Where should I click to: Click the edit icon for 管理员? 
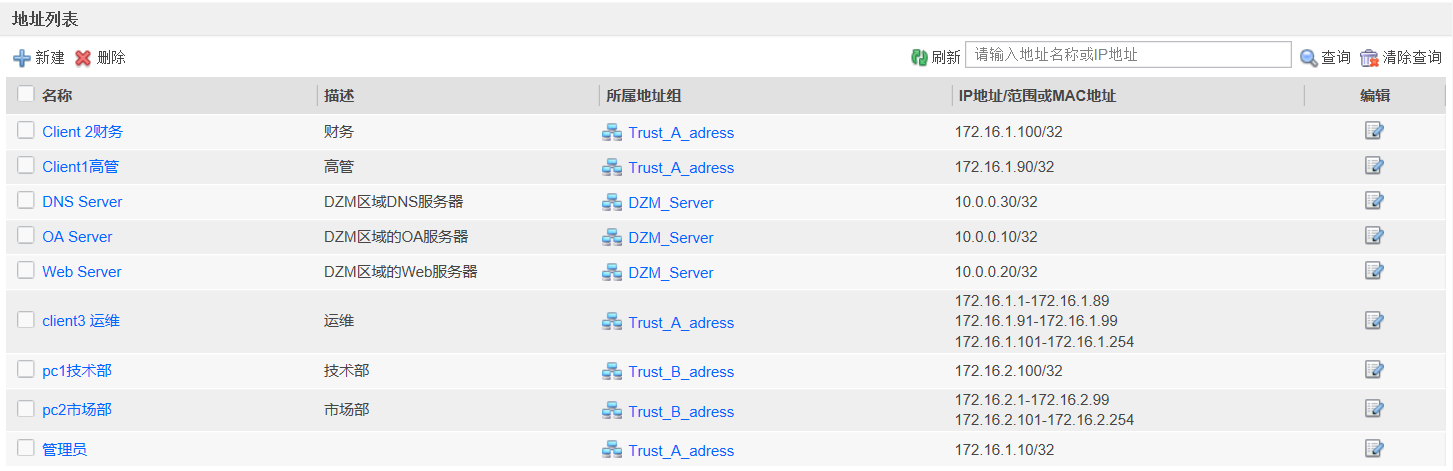[x=1374, y=449]
